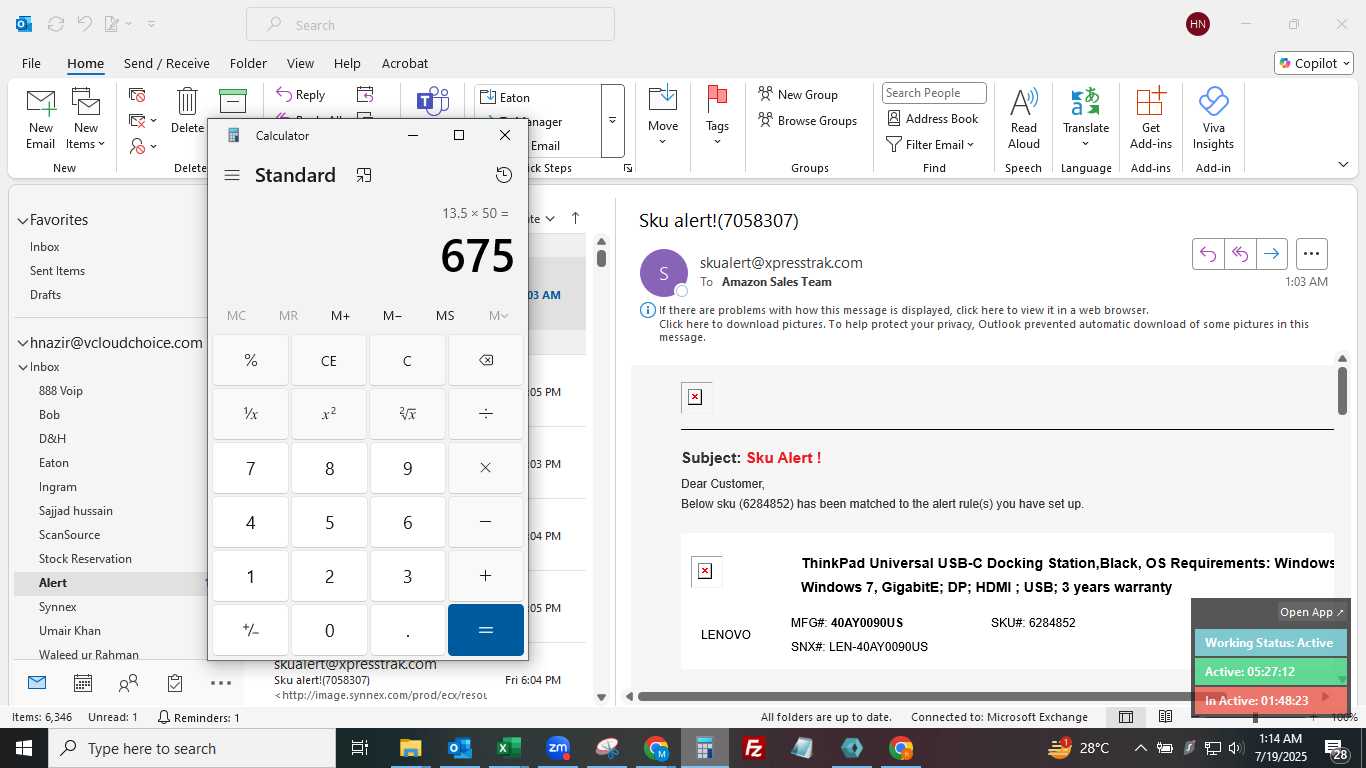This screenshot has height=768, width=1366.
Task: Open the Calculator navigation hamburger menu
Action: [x=232, y=175]
